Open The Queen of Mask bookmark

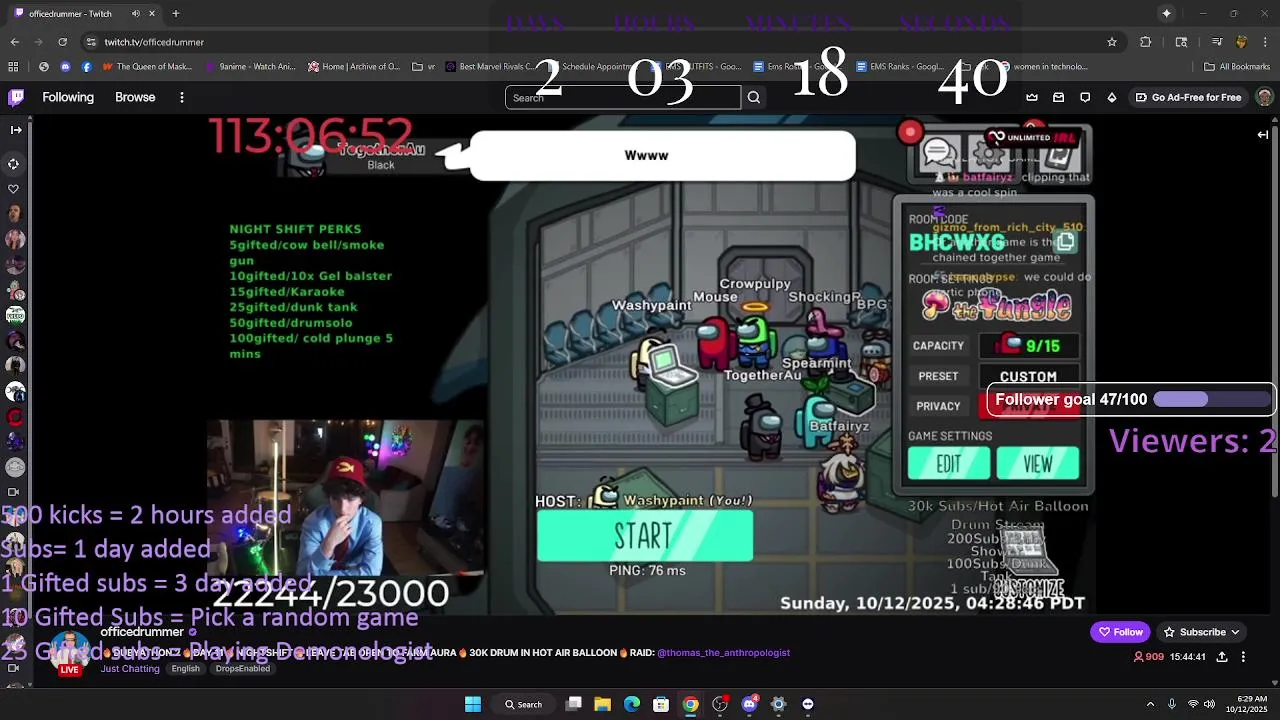147,67
